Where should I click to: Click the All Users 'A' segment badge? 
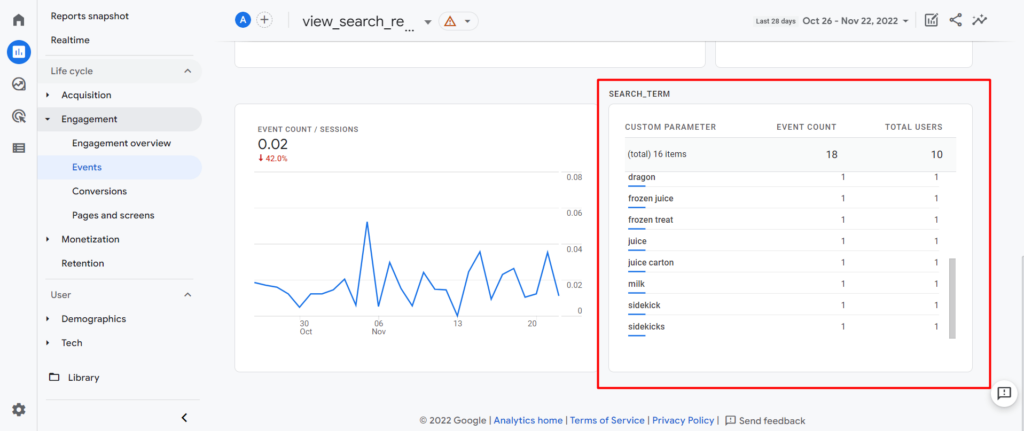pyautogui.click(x=243, y=20)
